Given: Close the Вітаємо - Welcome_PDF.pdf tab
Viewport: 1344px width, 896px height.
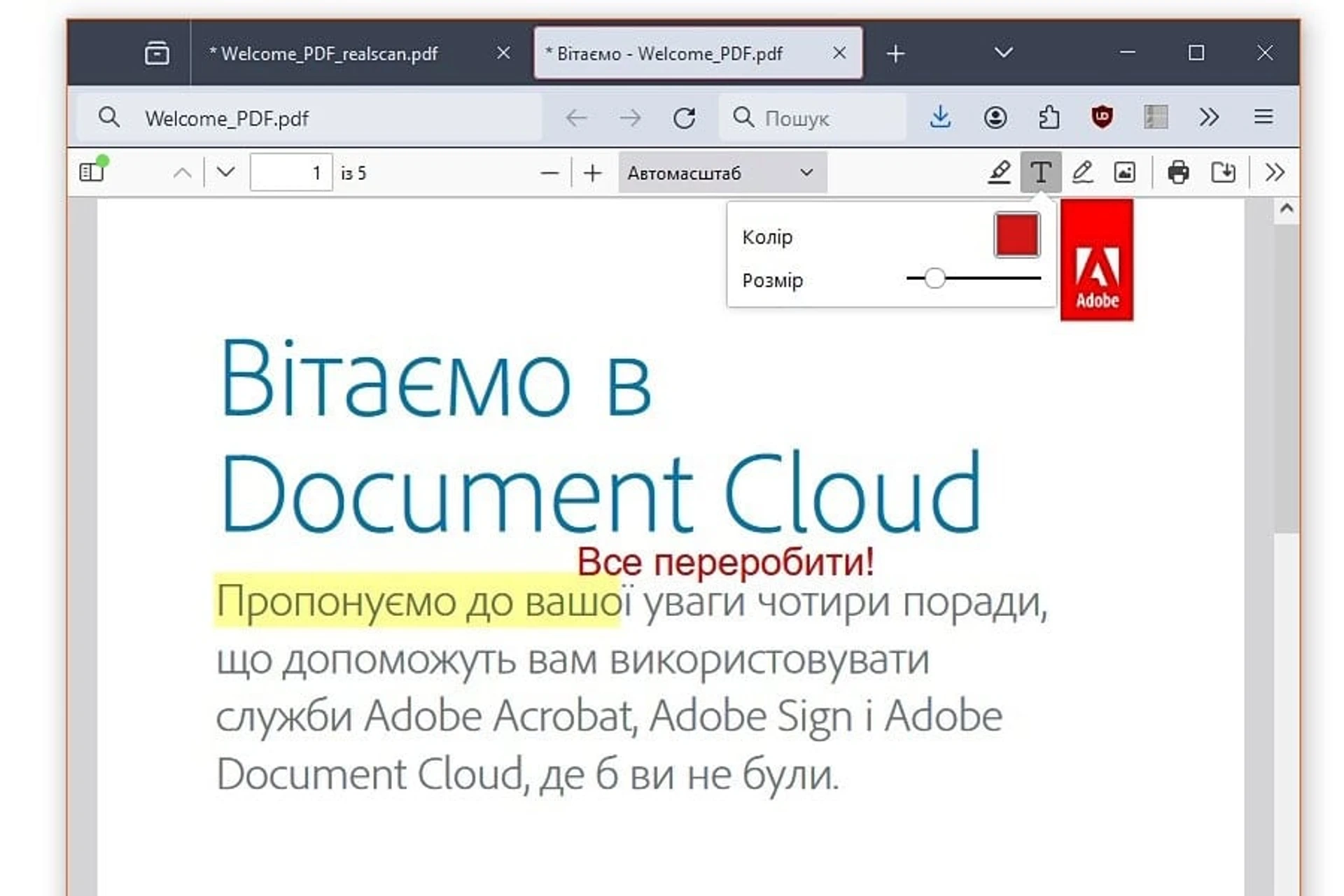Looking at the screenshot, I should pos(839,53).
